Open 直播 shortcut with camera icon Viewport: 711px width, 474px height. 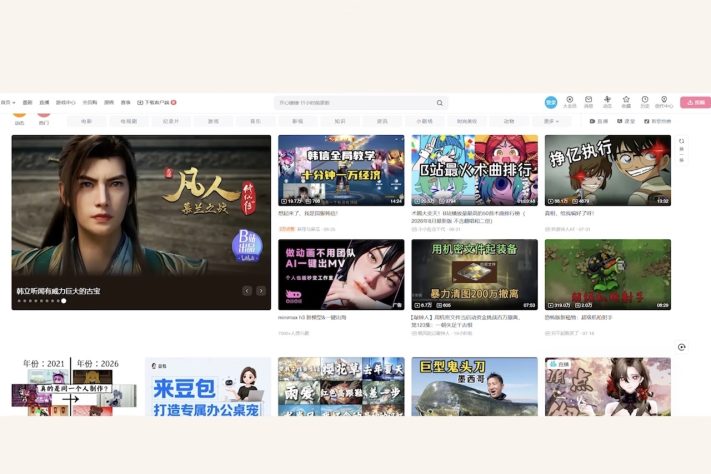click(599, 121)
